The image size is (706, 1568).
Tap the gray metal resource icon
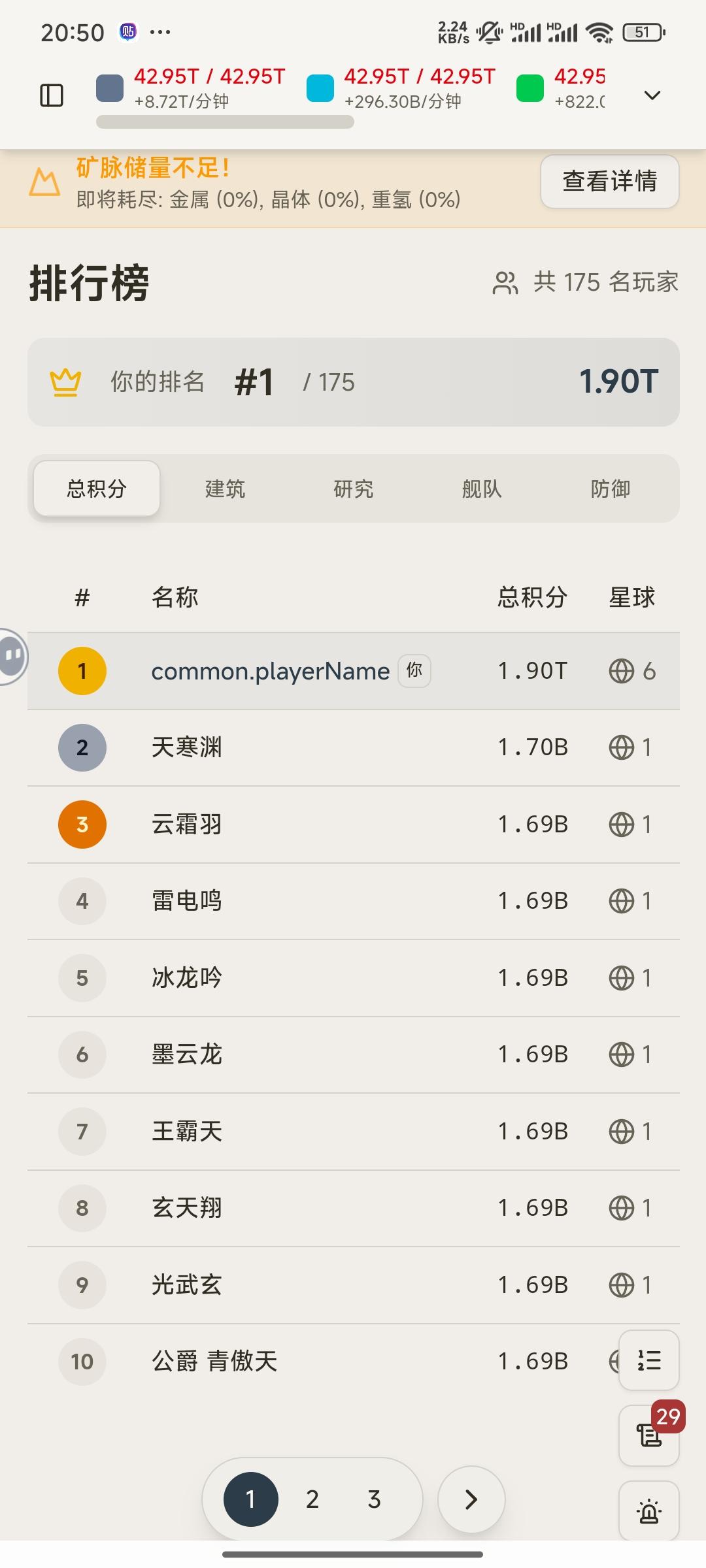tap(110, 88)
